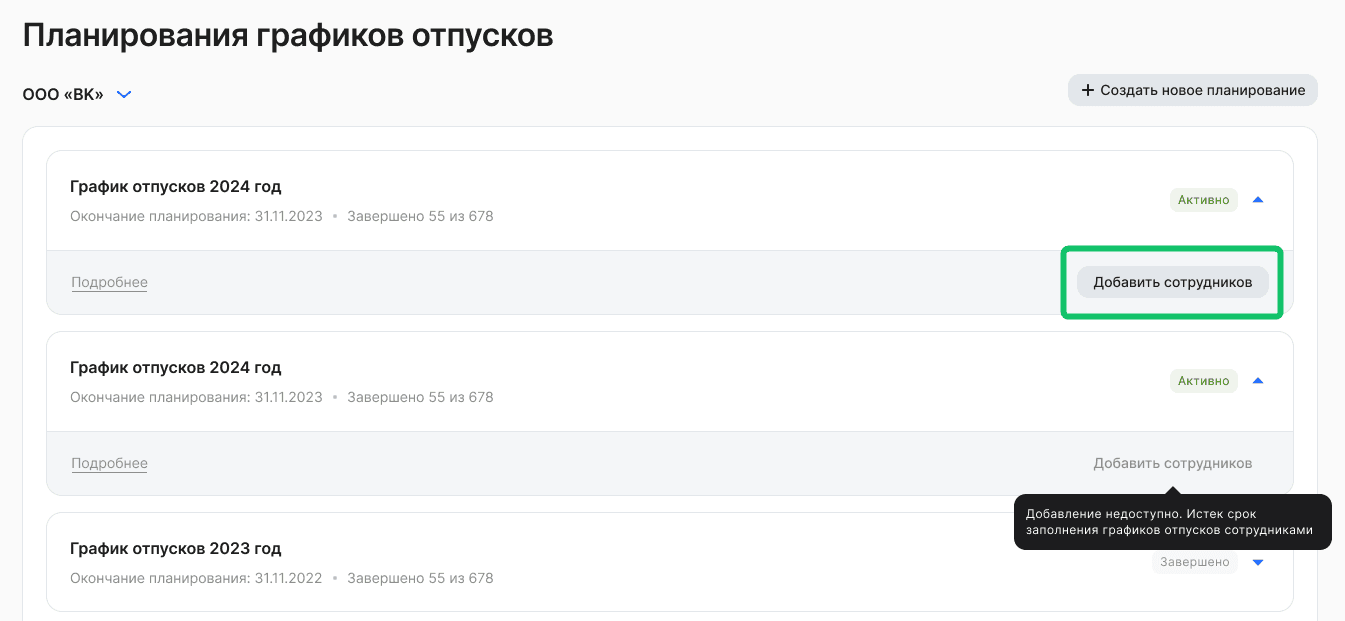Click the text Окончание планирования: 31.11.2022
The image size is (1345, 621).
(x=196, y=578)
